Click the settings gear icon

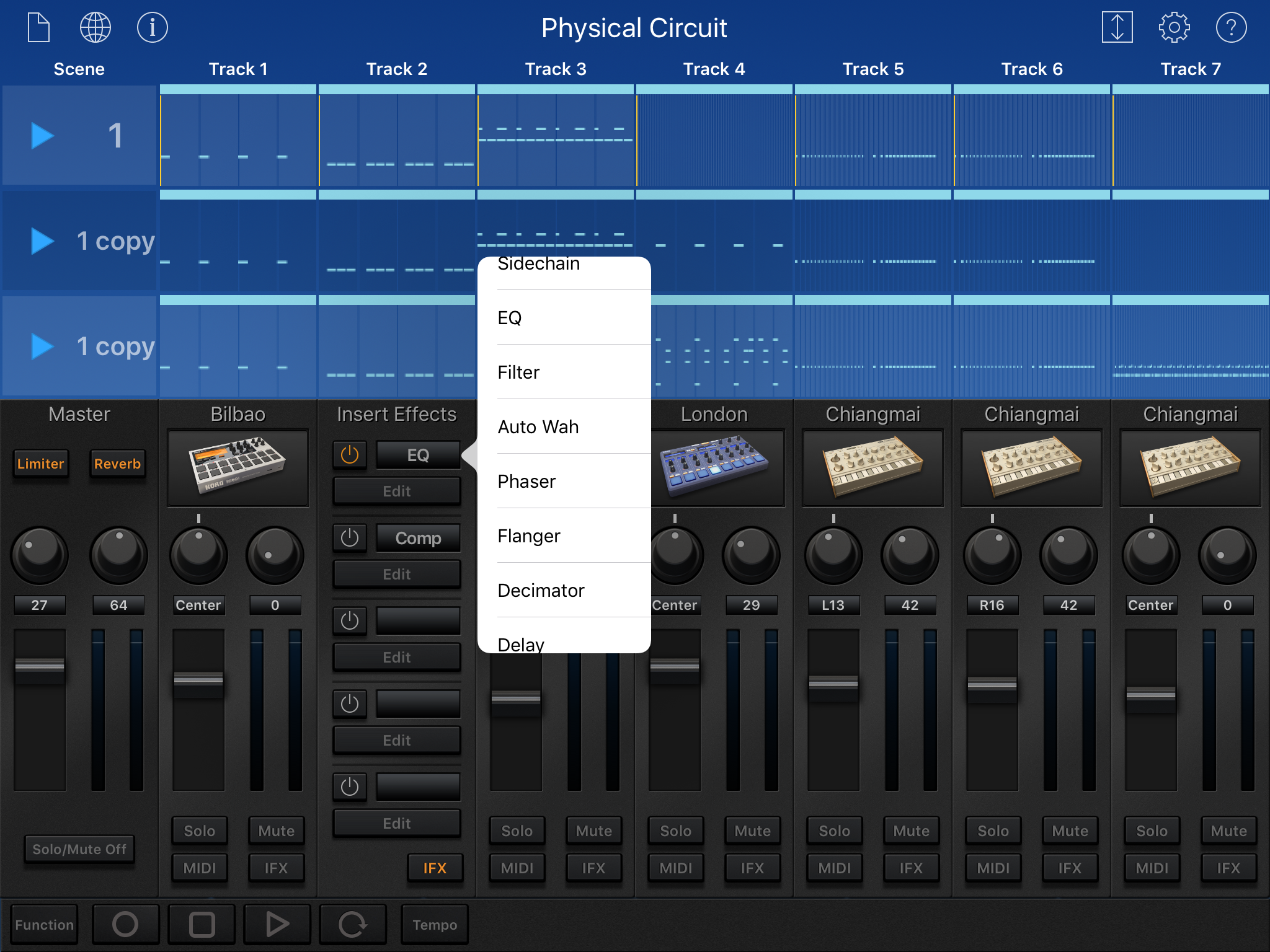click(x=1174, y=28)
